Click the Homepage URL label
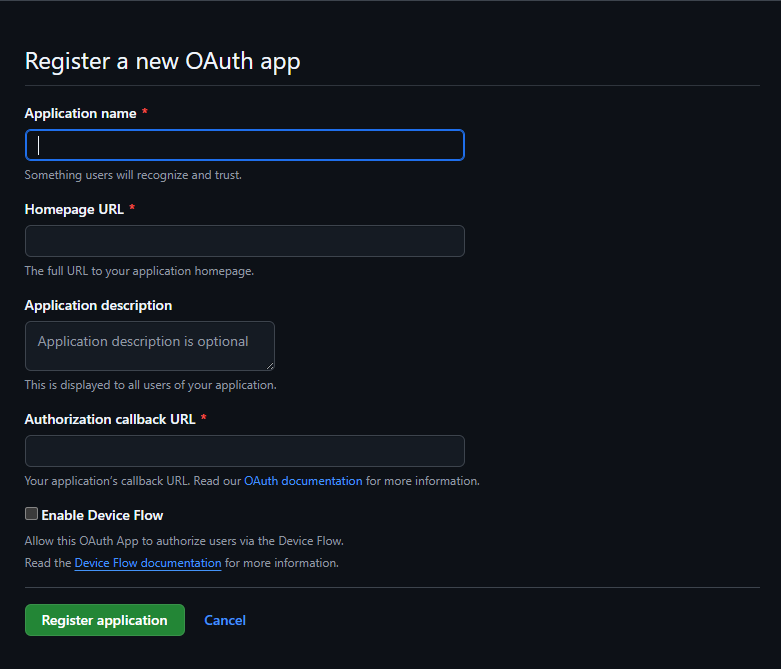 click(74, 209)
